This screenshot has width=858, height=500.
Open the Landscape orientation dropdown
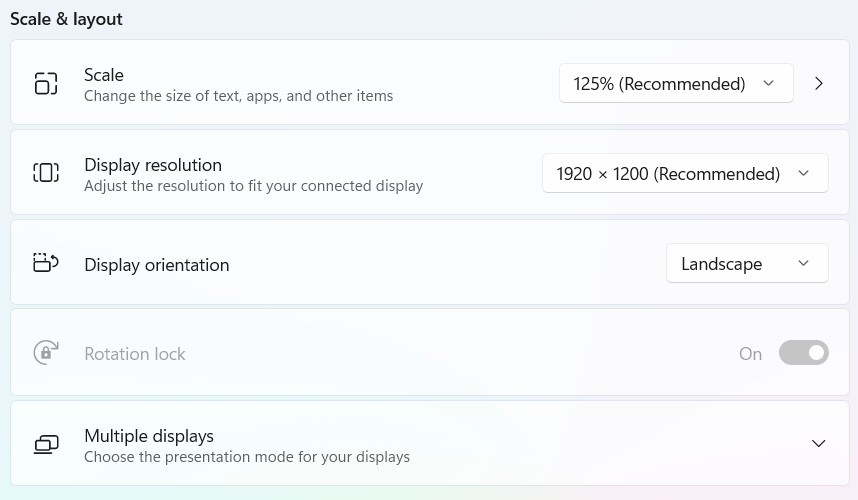pyautogui.click(x=747, y=263)
